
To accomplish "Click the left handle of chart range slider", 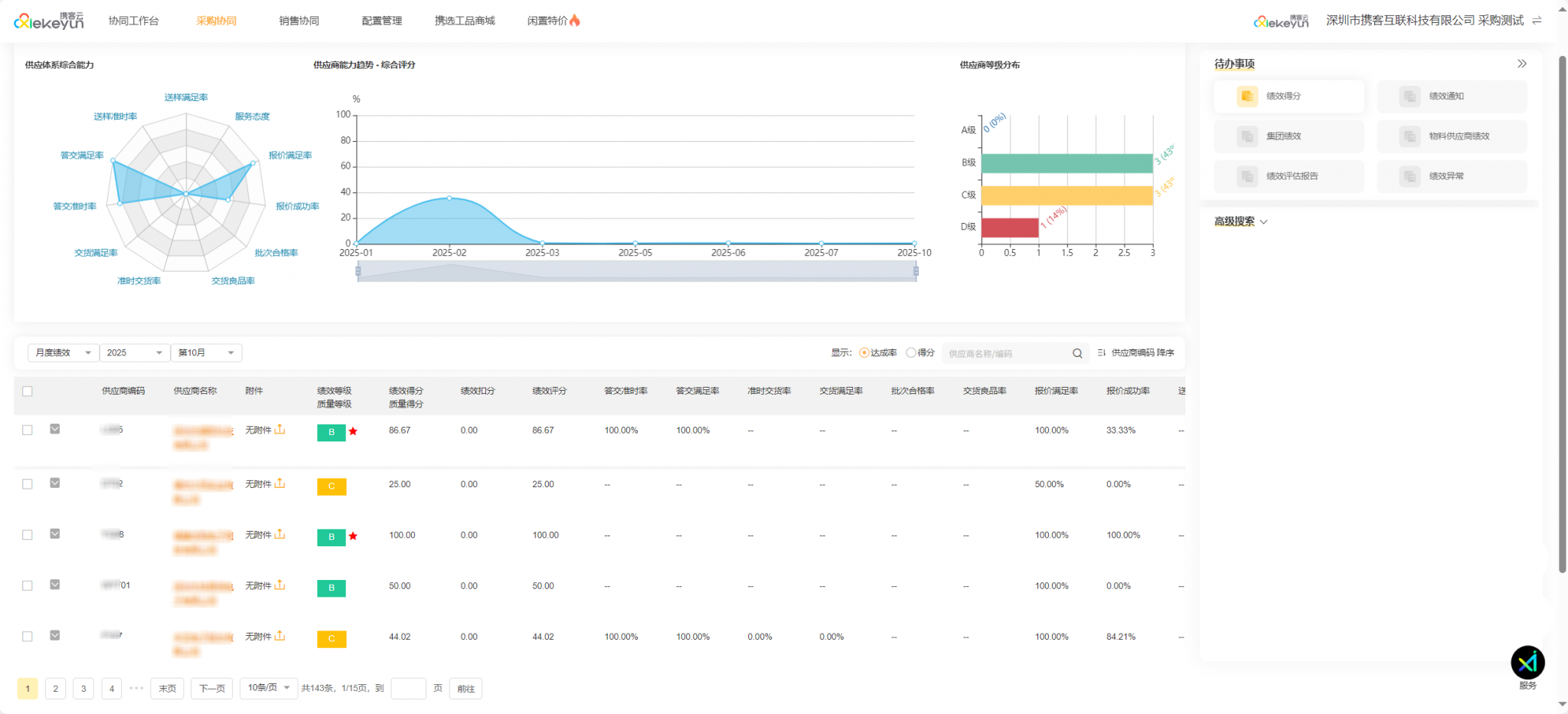I will [x=358, y=271].
